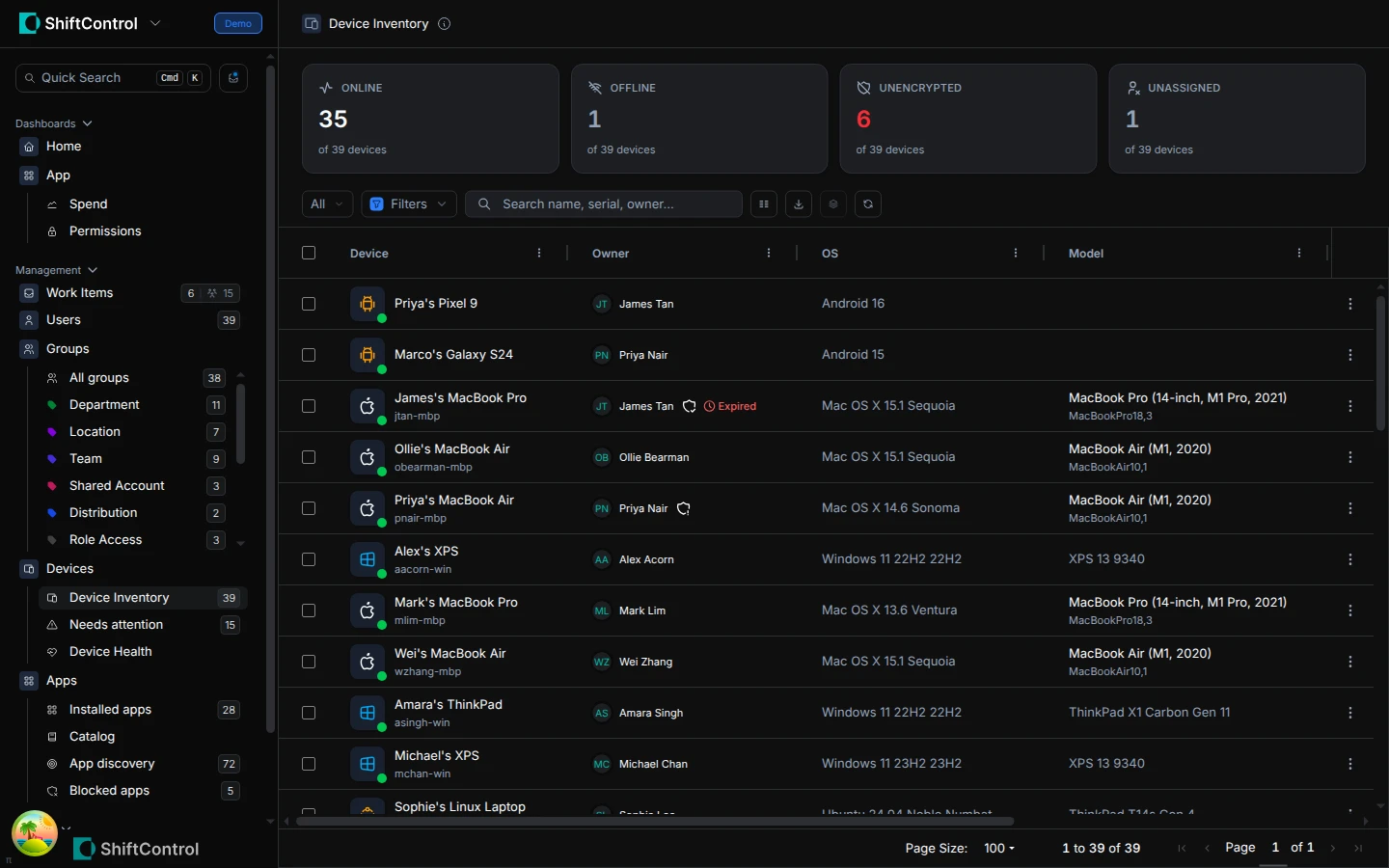Click the OS column menu icon
Viewport: 1389px width, 868px height.
(x=1016, y=254)
